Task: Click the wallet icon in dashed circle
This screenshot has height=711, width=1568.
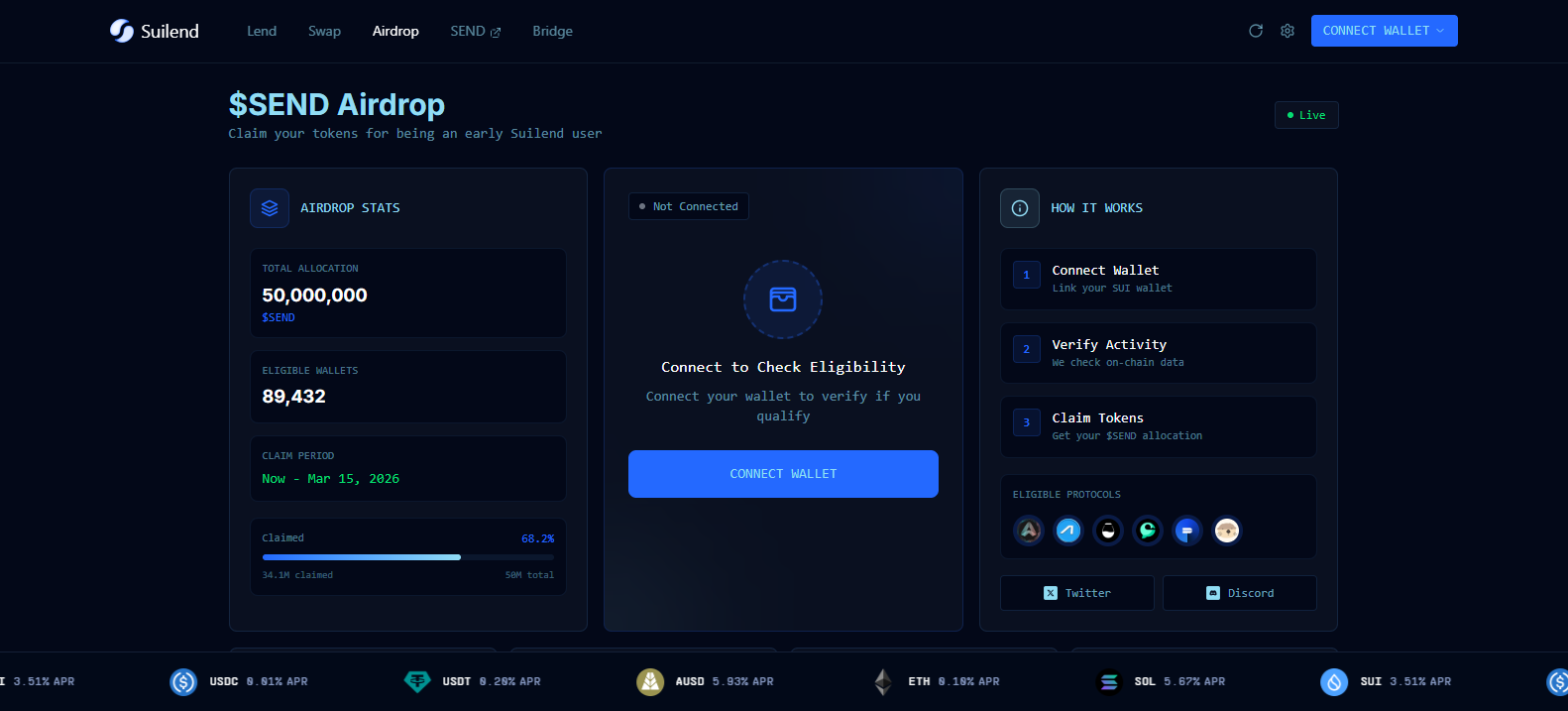Action: click(x=783, y=299)
